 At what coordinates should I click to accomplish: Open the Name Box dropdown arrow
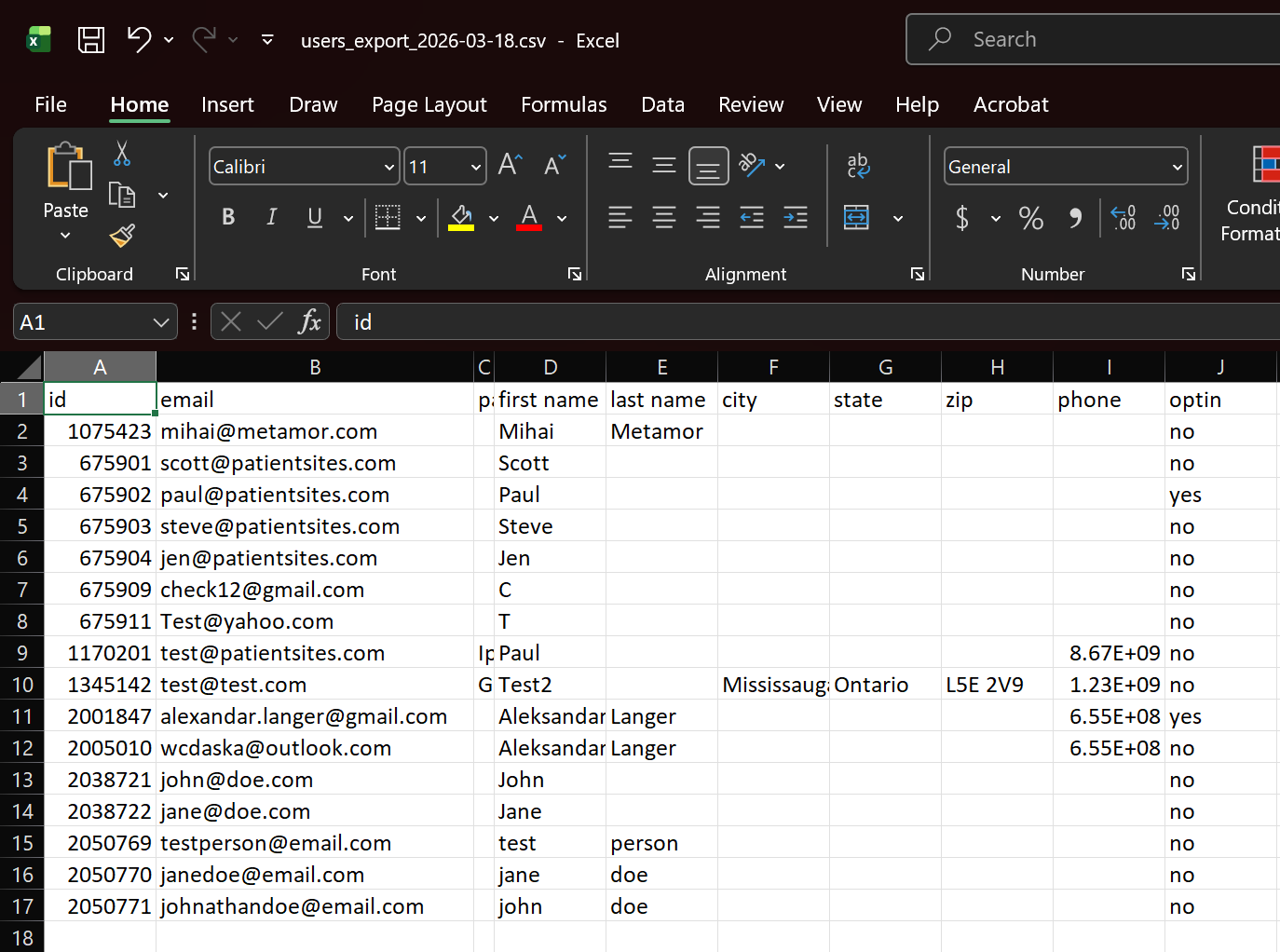[161, 322]
